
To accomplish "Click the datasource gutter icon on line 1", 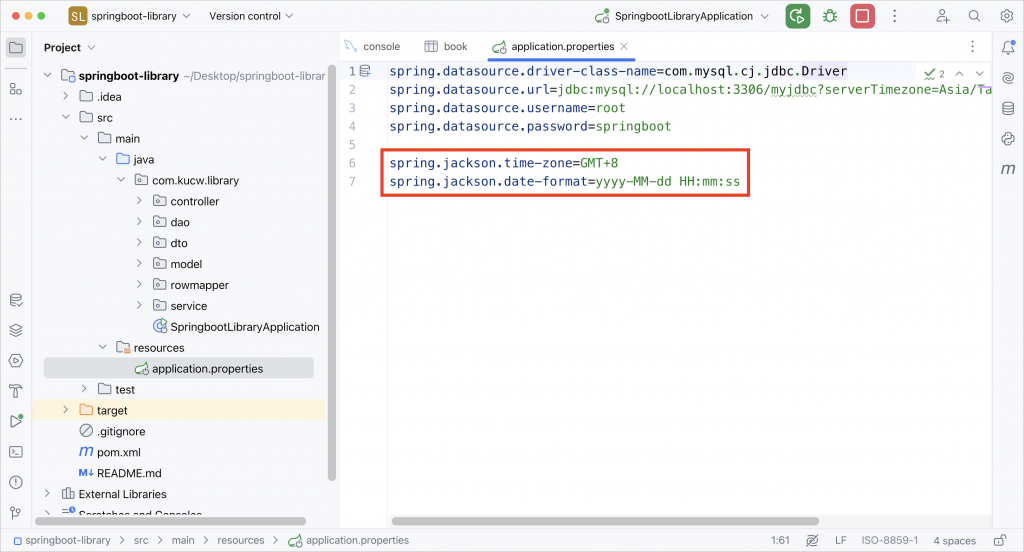I will [365, 71].
